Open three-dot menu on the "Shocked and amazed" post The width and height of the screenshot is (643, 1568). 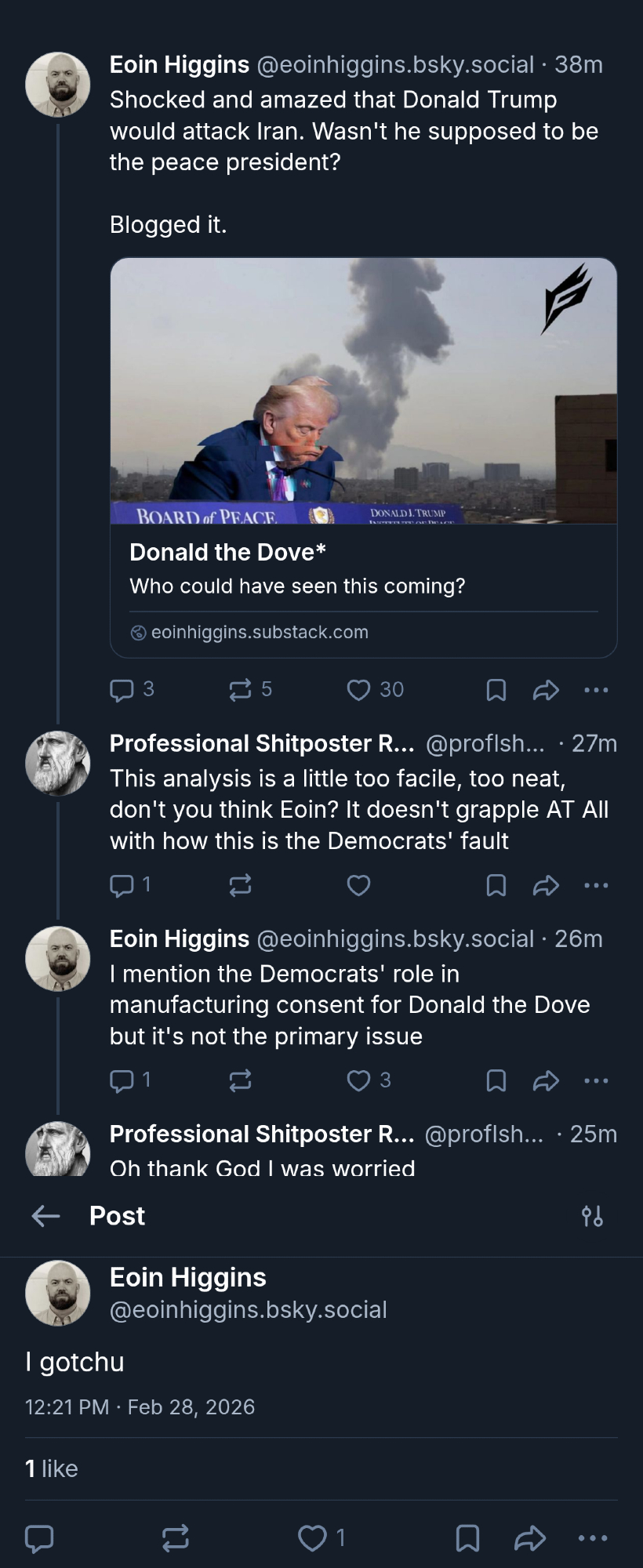tap(596, 690)
